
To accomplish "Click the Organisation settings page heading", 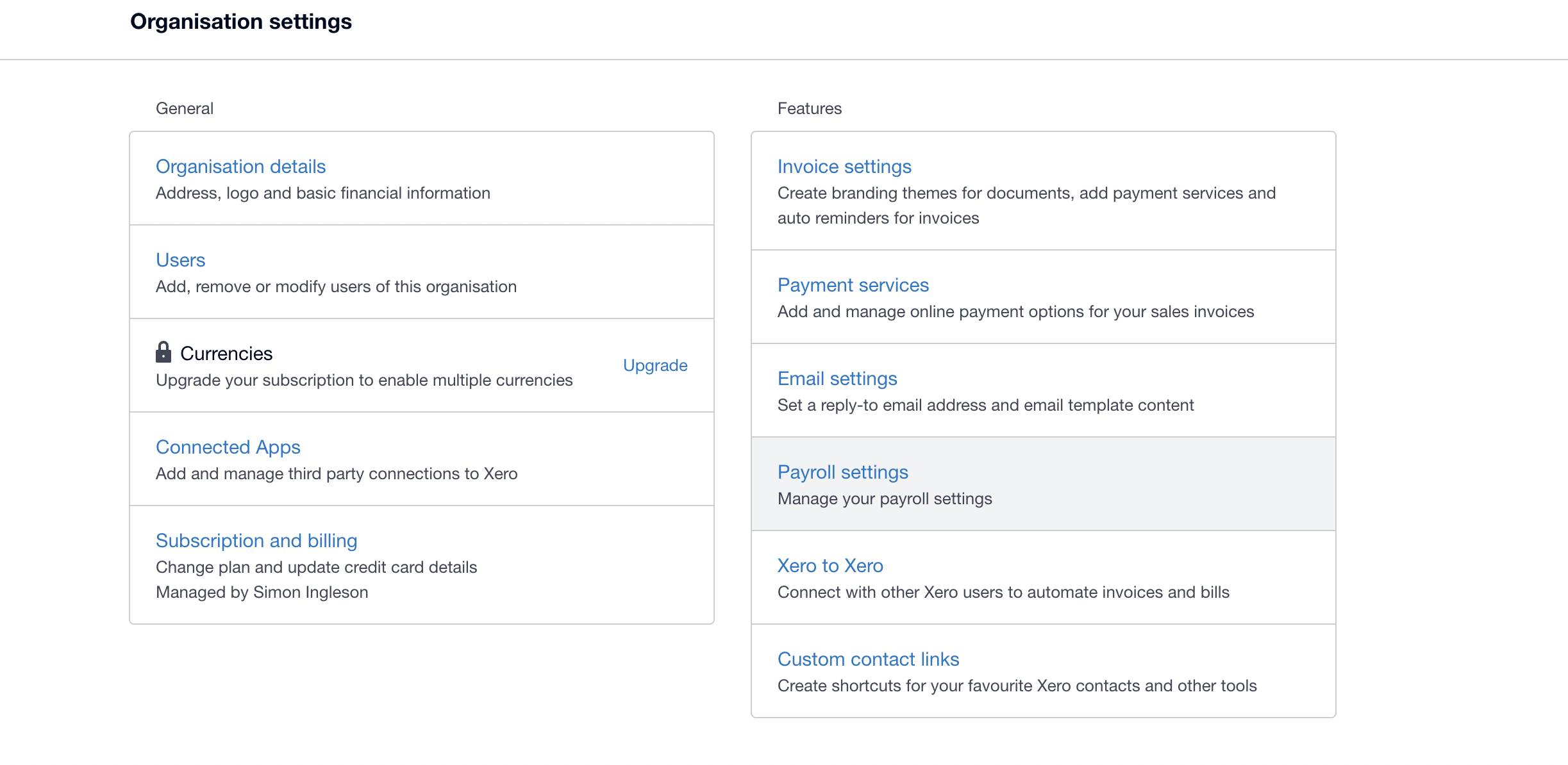I will pos(241,22).
